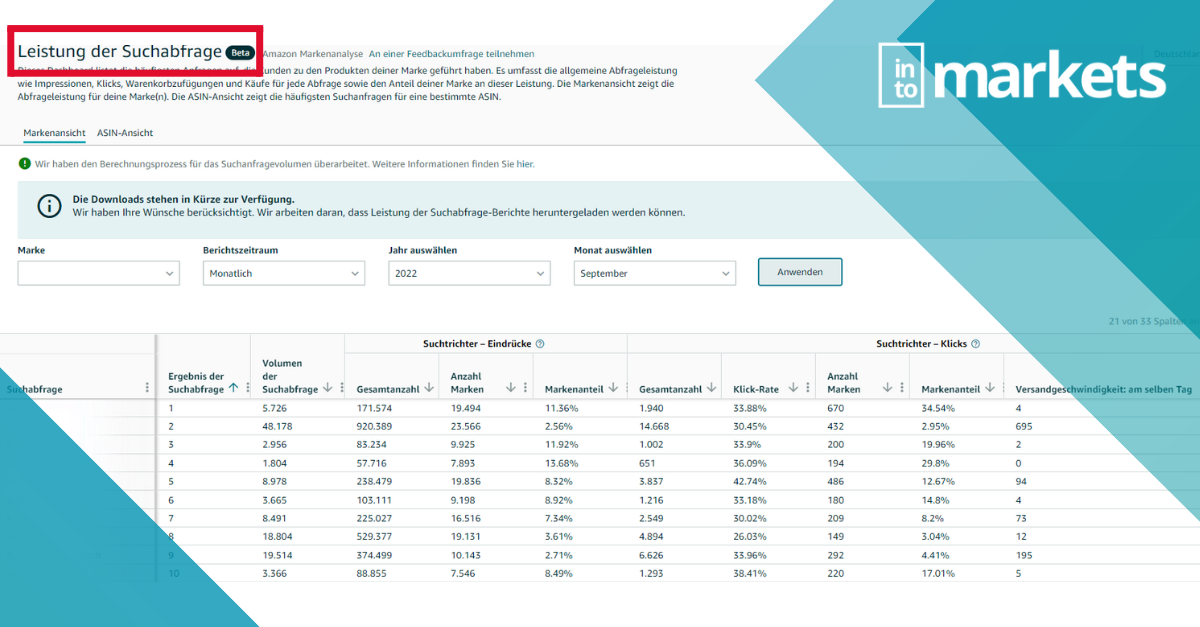This screenshot has width=1200, height=627.
Task: Click the info icon in the Downloads banner
Action: click(49, 206)
